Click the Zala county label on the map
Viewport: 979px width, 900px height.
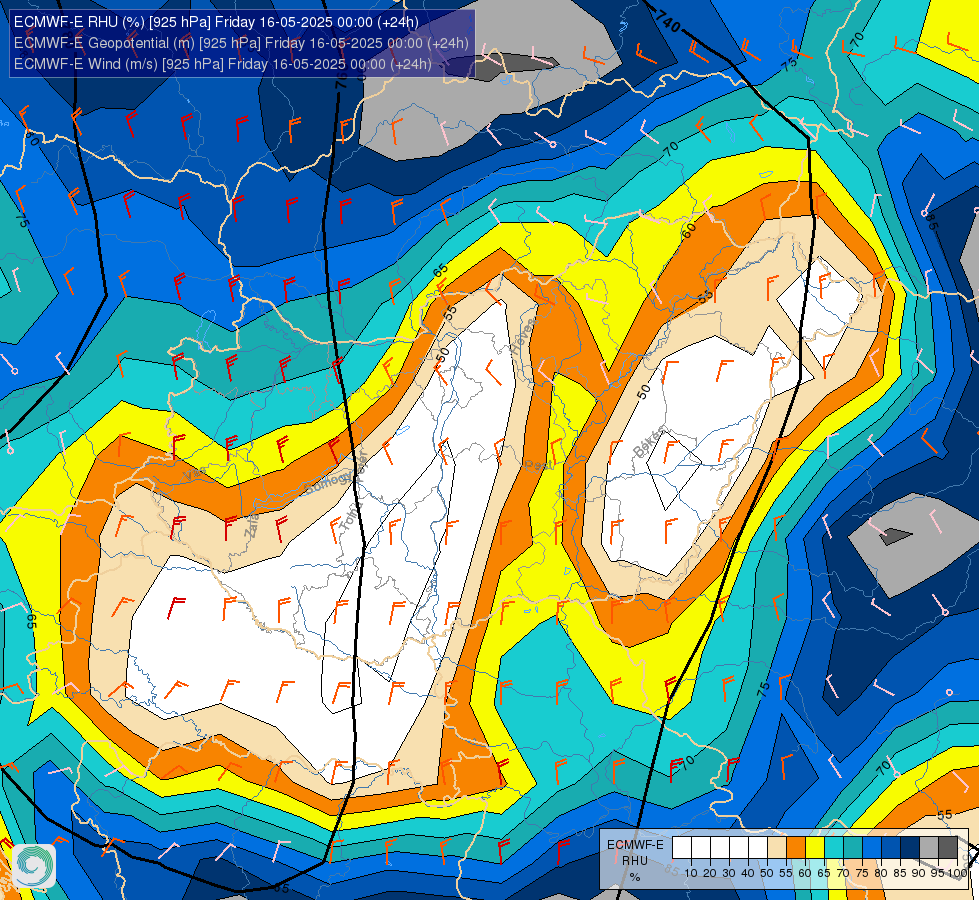tap(252, 527)
